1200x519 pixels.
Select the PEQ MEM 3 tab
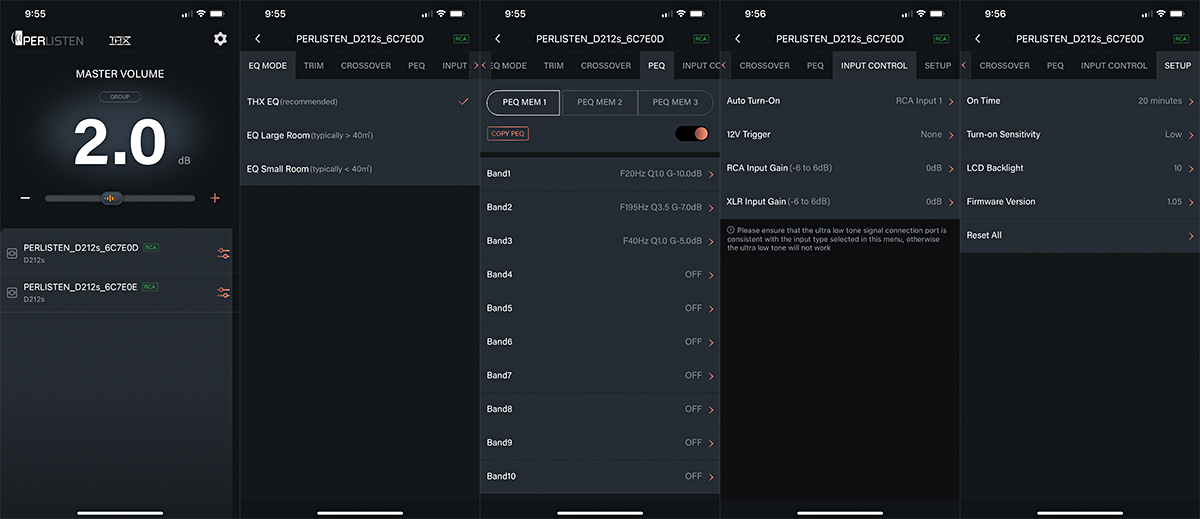click(675, 102)
